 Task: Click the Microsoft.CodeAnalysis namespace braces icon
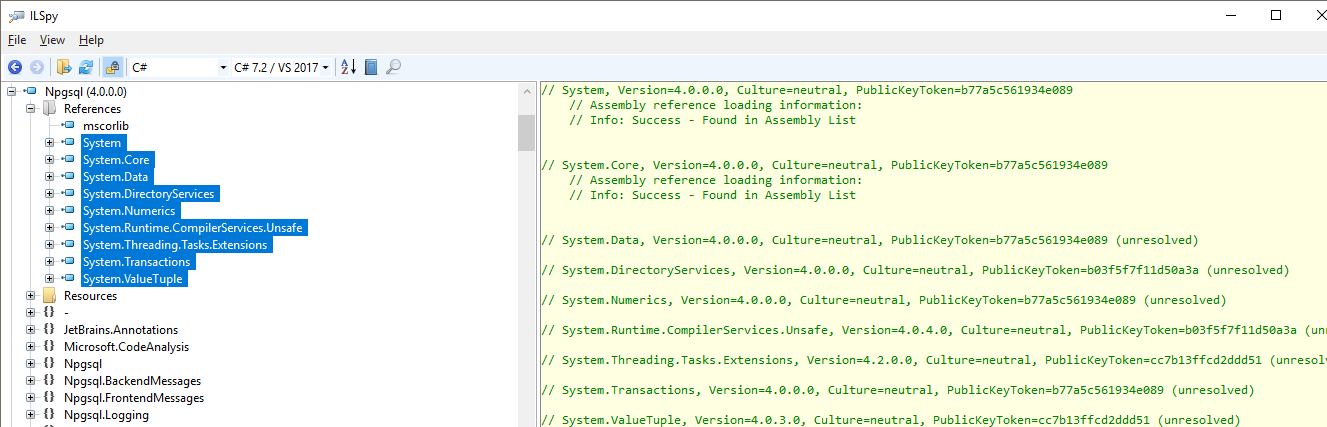[48, 347]
